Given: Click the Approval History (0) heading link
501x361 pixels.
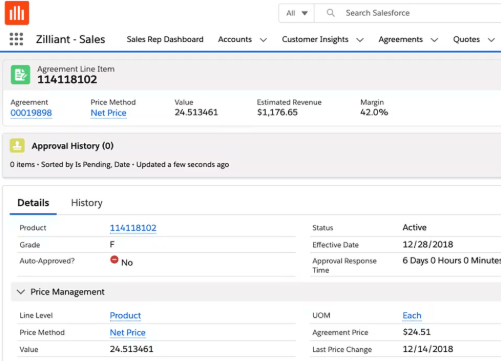Looking at the screenshot, I should click(72, 146).
